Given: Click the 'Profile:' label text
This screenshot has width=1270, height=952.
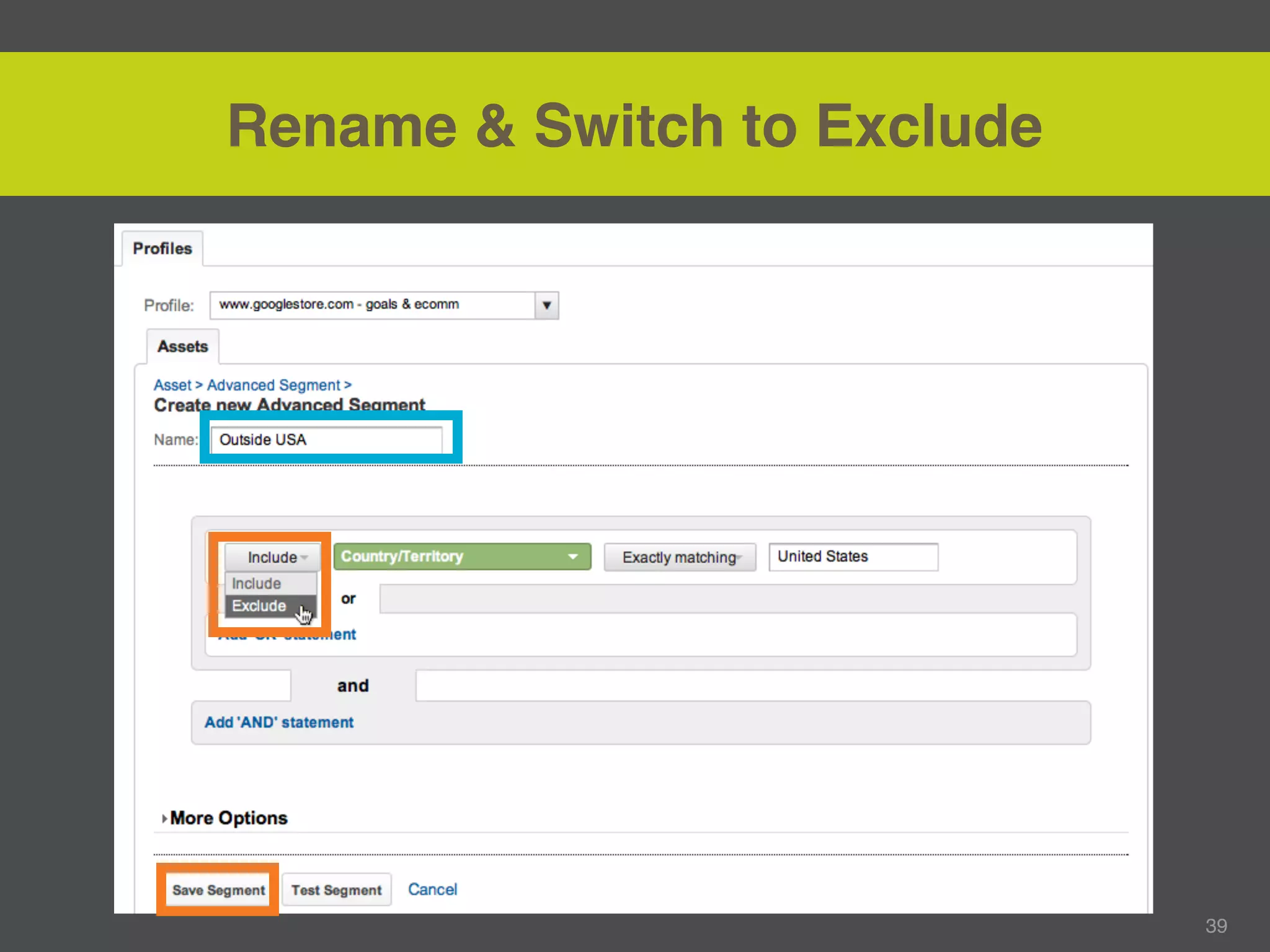Looking at the screenshot, I should 169,306.
